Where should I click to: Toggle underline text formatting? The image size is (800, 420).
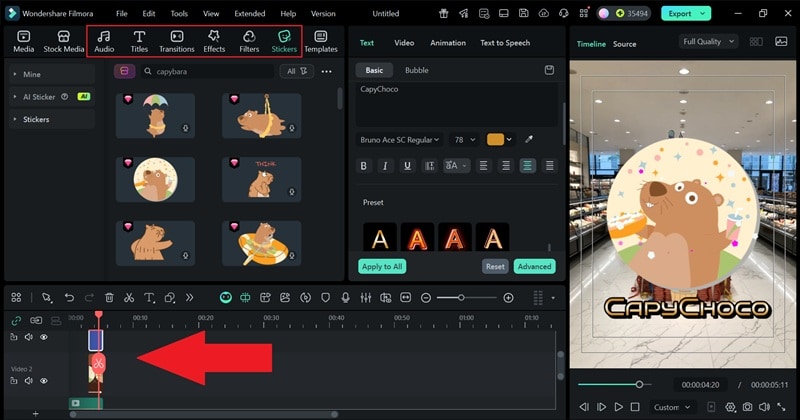pos(407,165)
